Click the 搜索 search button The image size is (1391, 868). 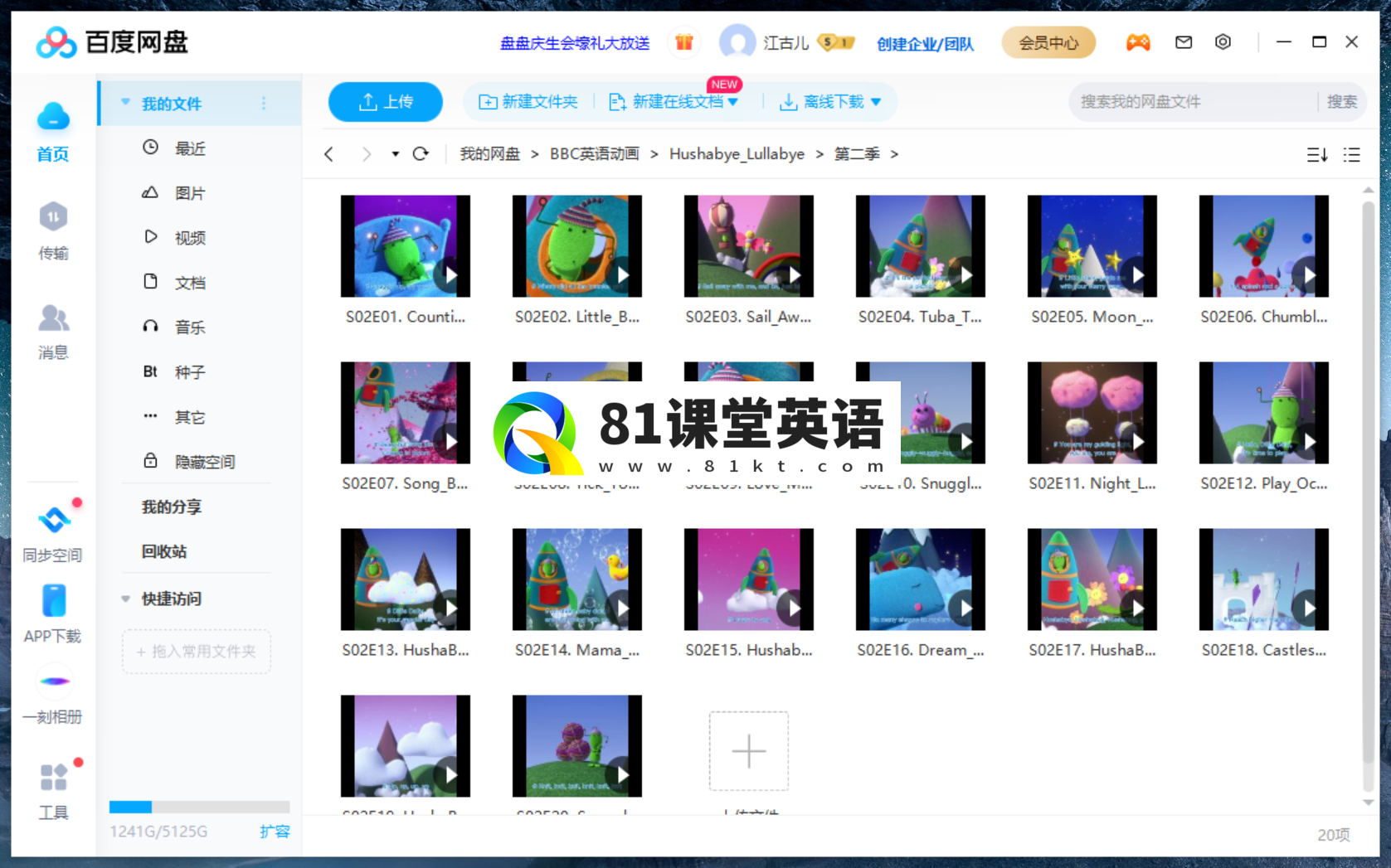(1341, 102)
